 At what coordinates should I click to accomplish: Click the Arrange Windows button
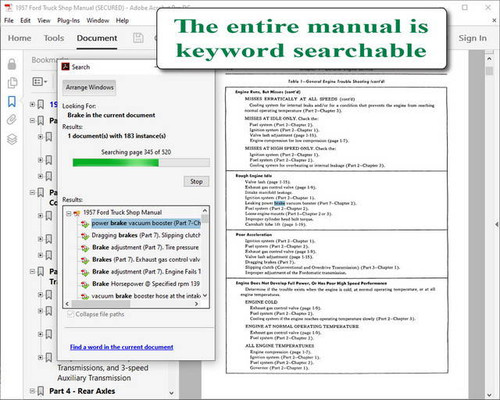click(89, 87)
